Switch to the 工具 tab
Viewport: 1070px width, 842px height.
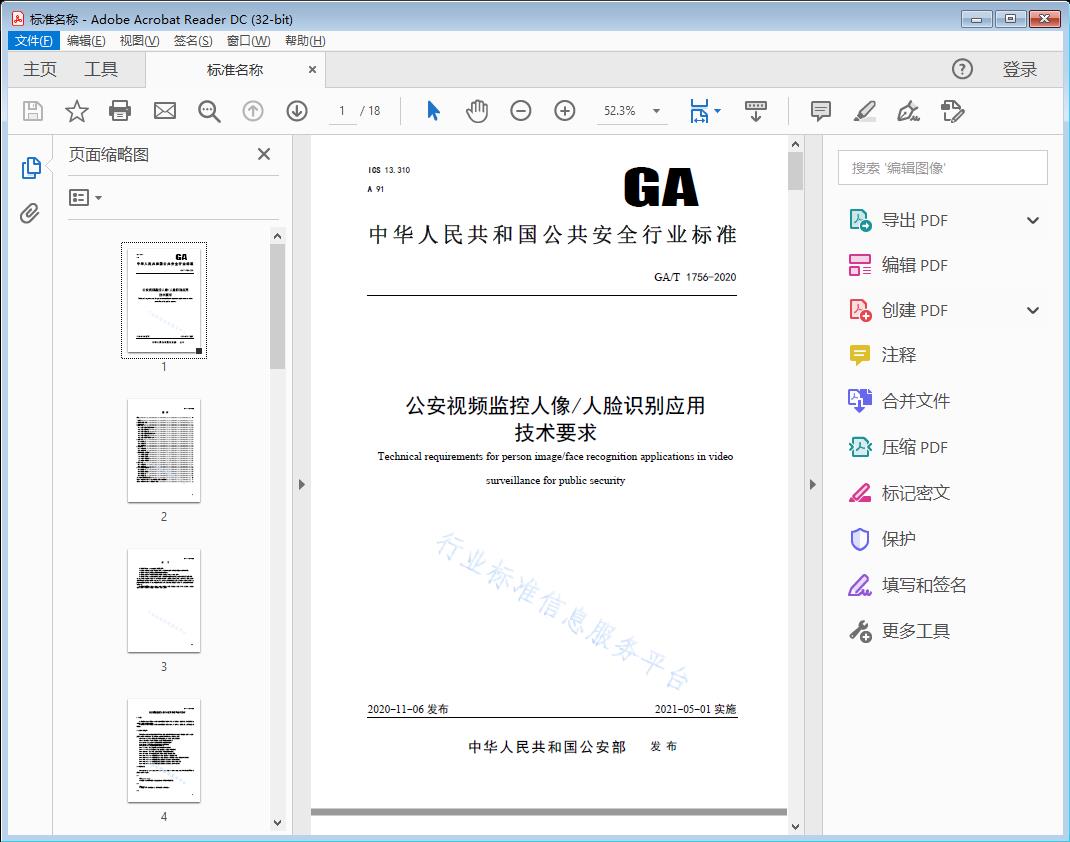pos(102,69)
